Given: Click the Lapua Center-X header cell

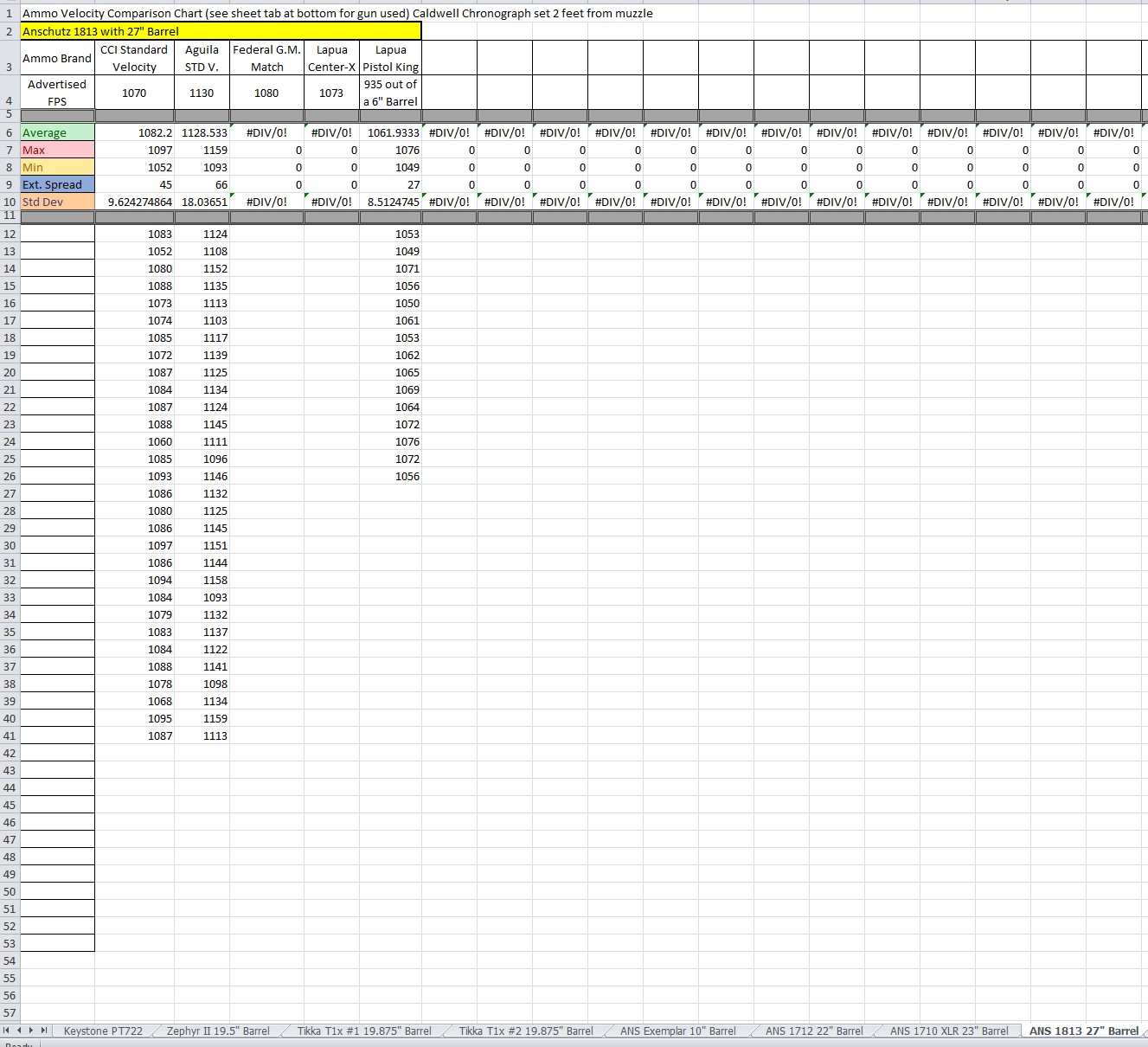Looking at the screenshot, I should click(331, 58).
